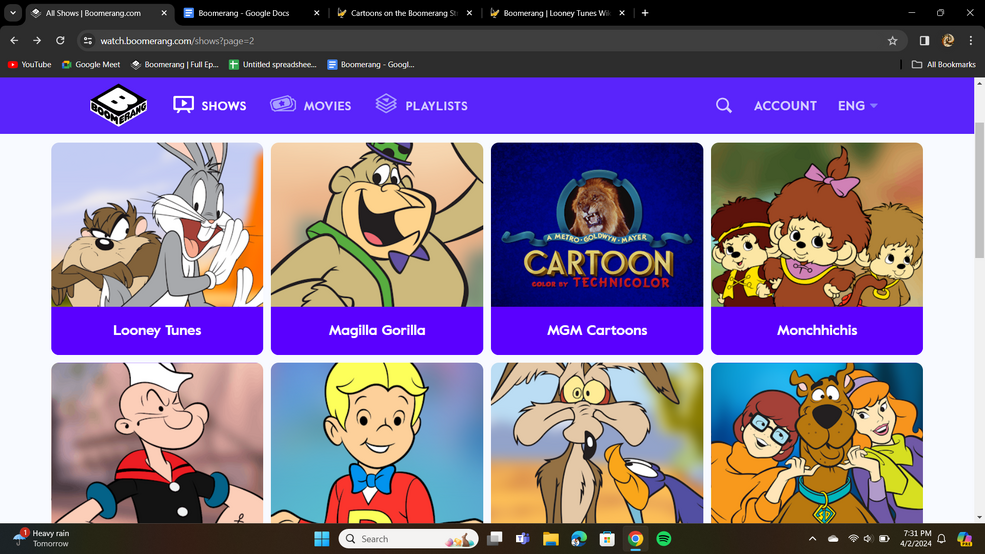Click the address bar URL field

coord(490,41)
